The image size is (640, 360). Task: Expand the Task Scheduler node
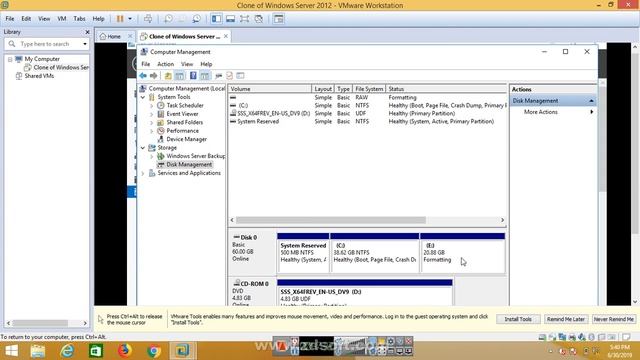[x=151, y=106]
